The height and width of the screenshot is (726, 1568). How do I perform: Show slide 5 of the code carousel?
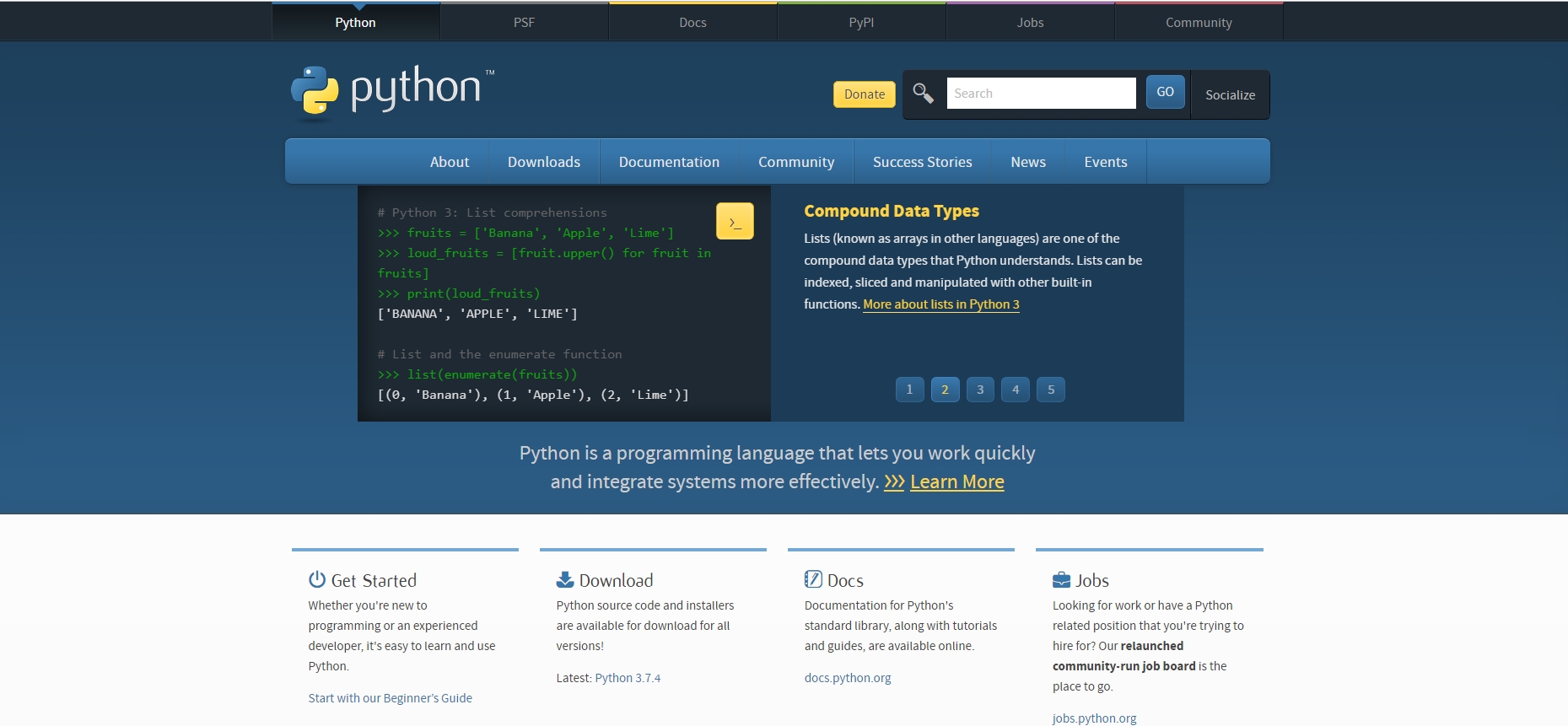pos(1051,390)
